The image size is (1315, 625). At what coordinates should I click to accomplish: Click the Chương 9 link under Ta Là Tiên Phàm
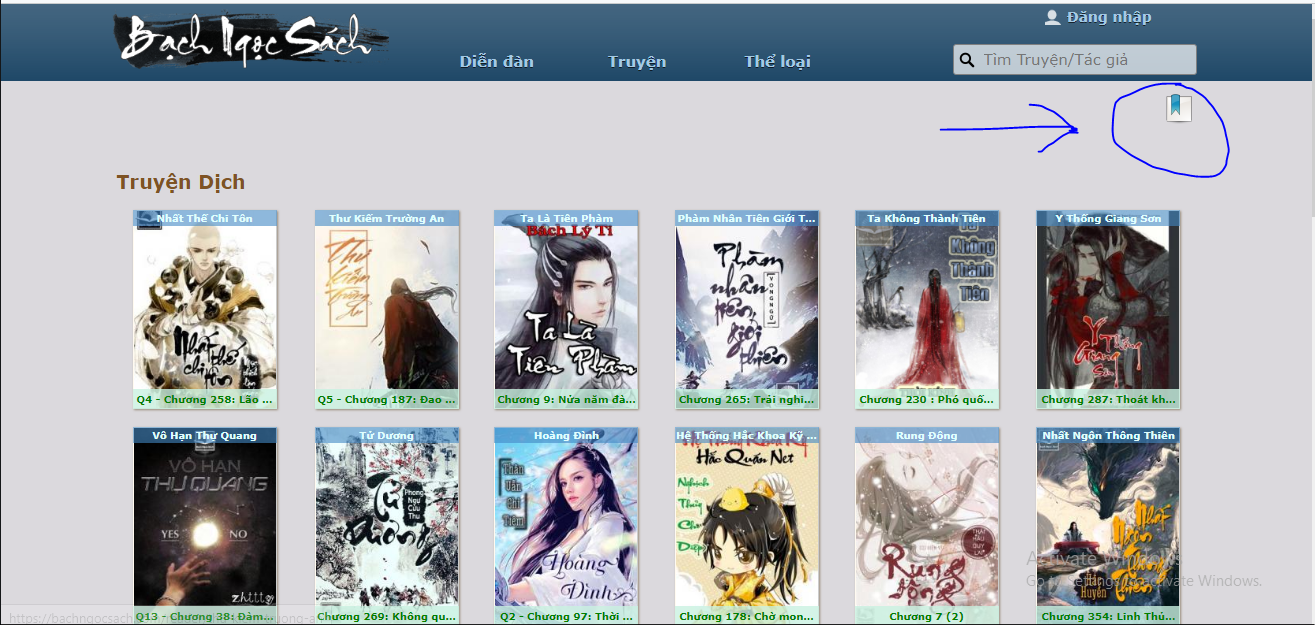click(566, 400)
